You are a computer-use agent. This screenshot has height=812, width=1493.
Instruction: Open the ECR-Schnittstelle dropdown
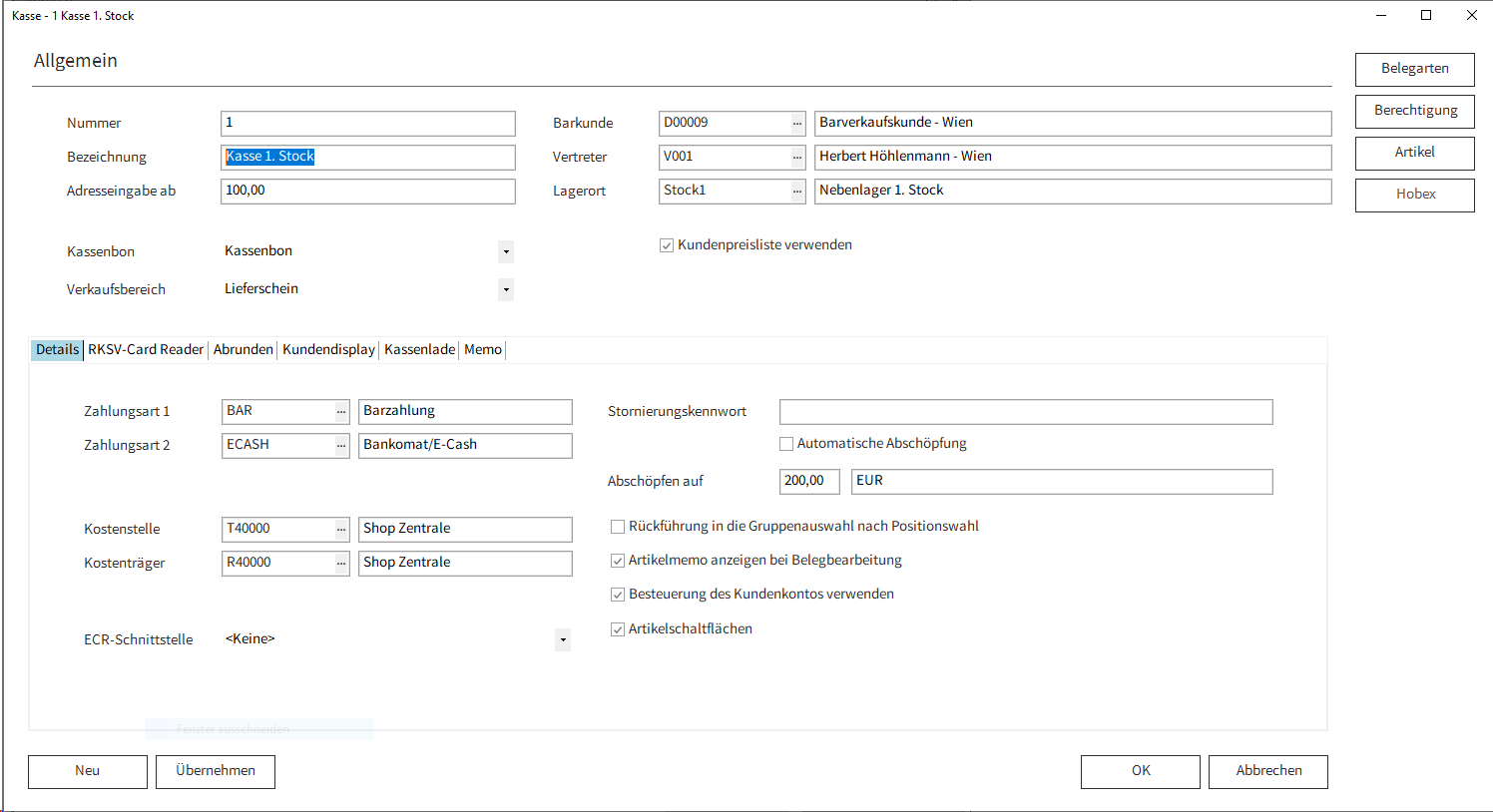(x=563, y=640)
